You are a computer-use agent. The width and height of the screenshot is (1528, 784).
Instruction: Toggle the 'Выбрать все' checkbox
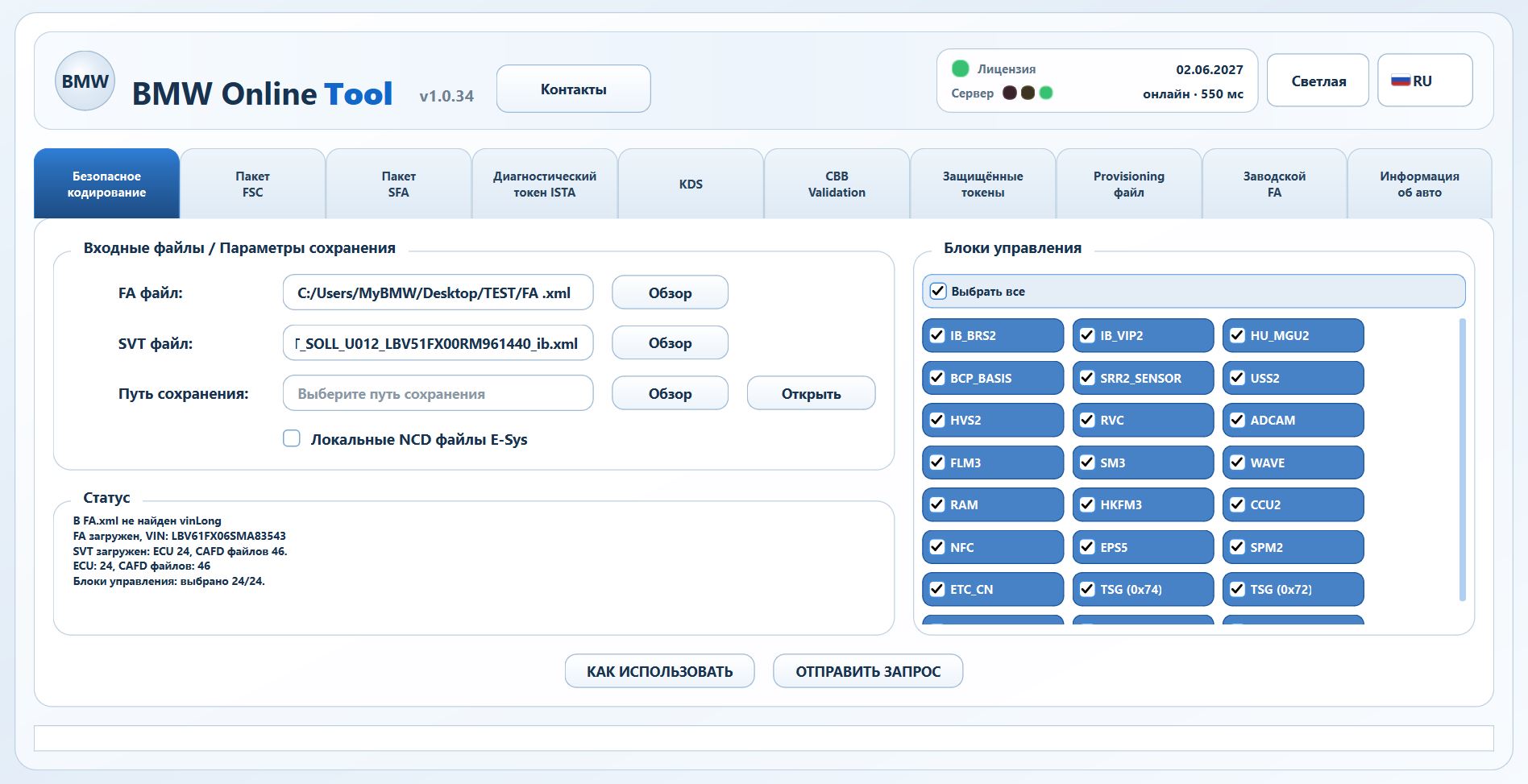tap(938, 291)
